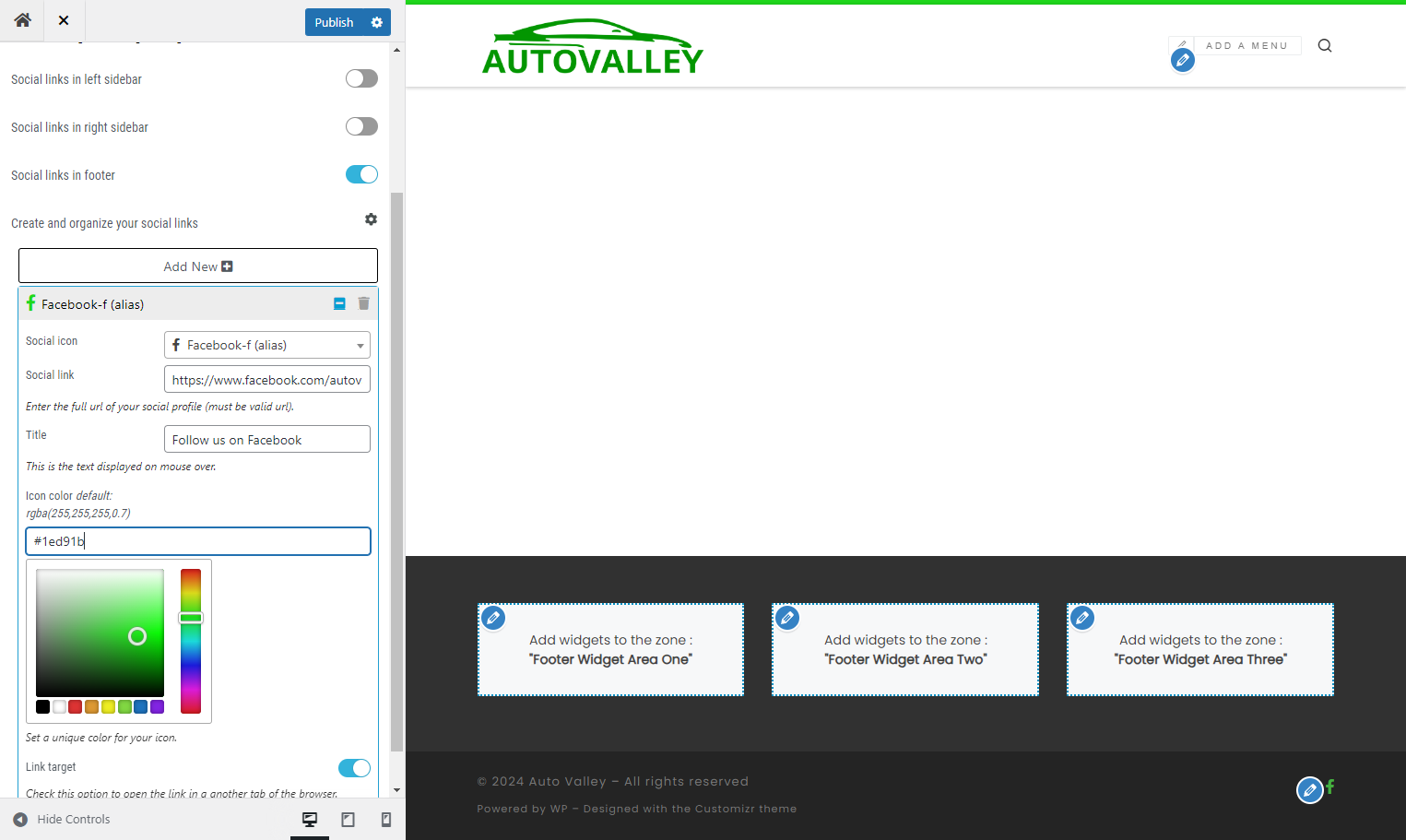
Task: Select the blue color swatch
Action: pyautogui.click(x=140, y=706)
